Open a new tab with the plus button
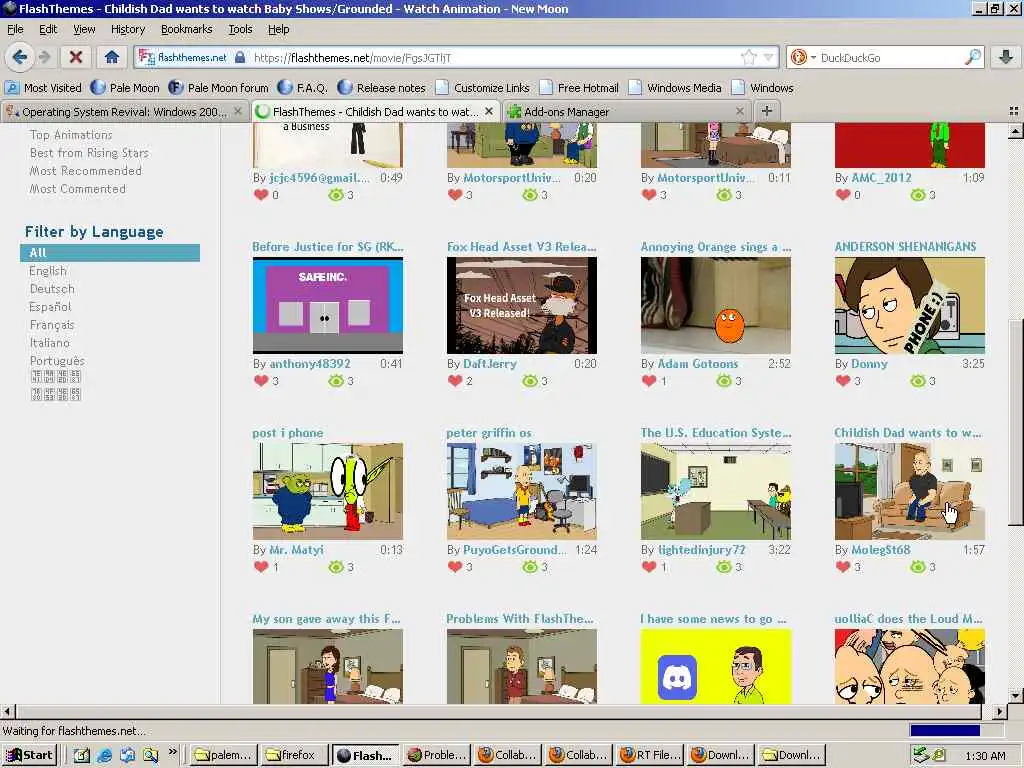This screenshot has height=768, width=1024. pos(767,111)
